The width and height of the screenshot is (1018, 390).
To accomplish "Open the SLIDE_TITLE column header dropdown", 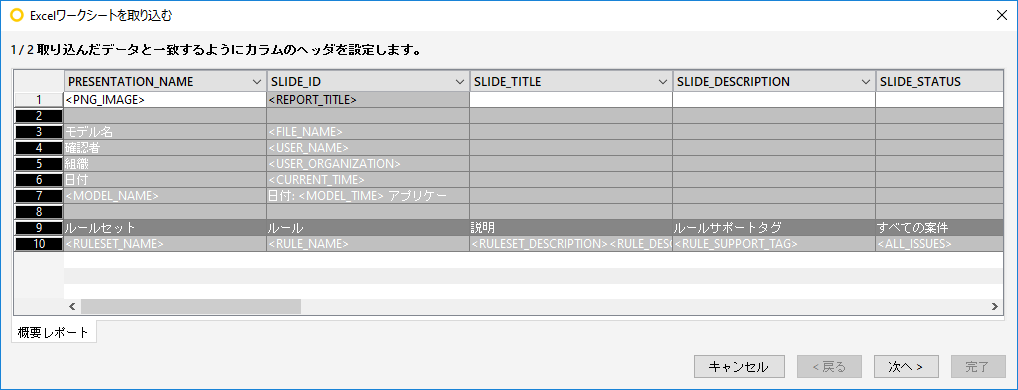I will [x=663, y=82].
